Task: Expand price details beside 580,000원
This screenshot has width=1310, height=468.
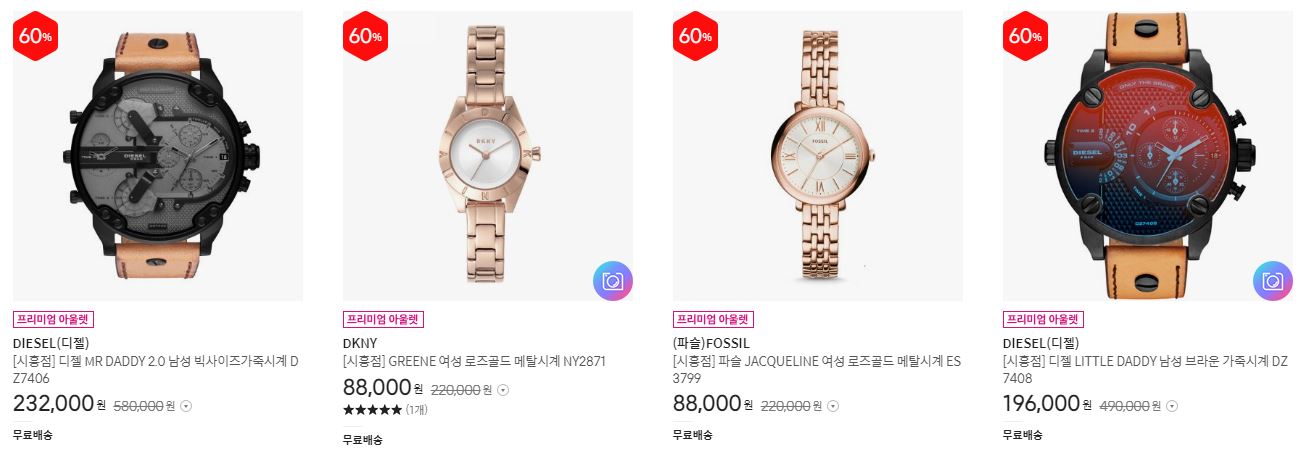Action: tap(186, 406)
